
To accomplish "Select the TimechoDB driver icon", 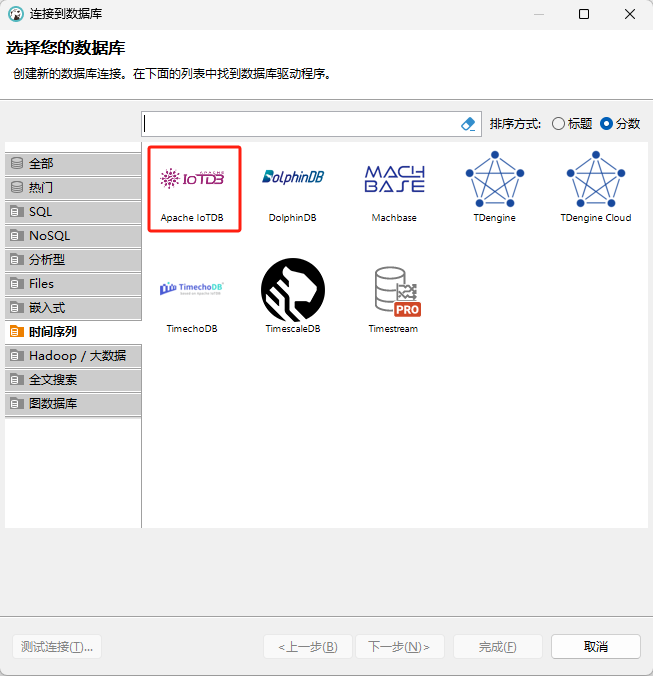I will pos(192,290).
